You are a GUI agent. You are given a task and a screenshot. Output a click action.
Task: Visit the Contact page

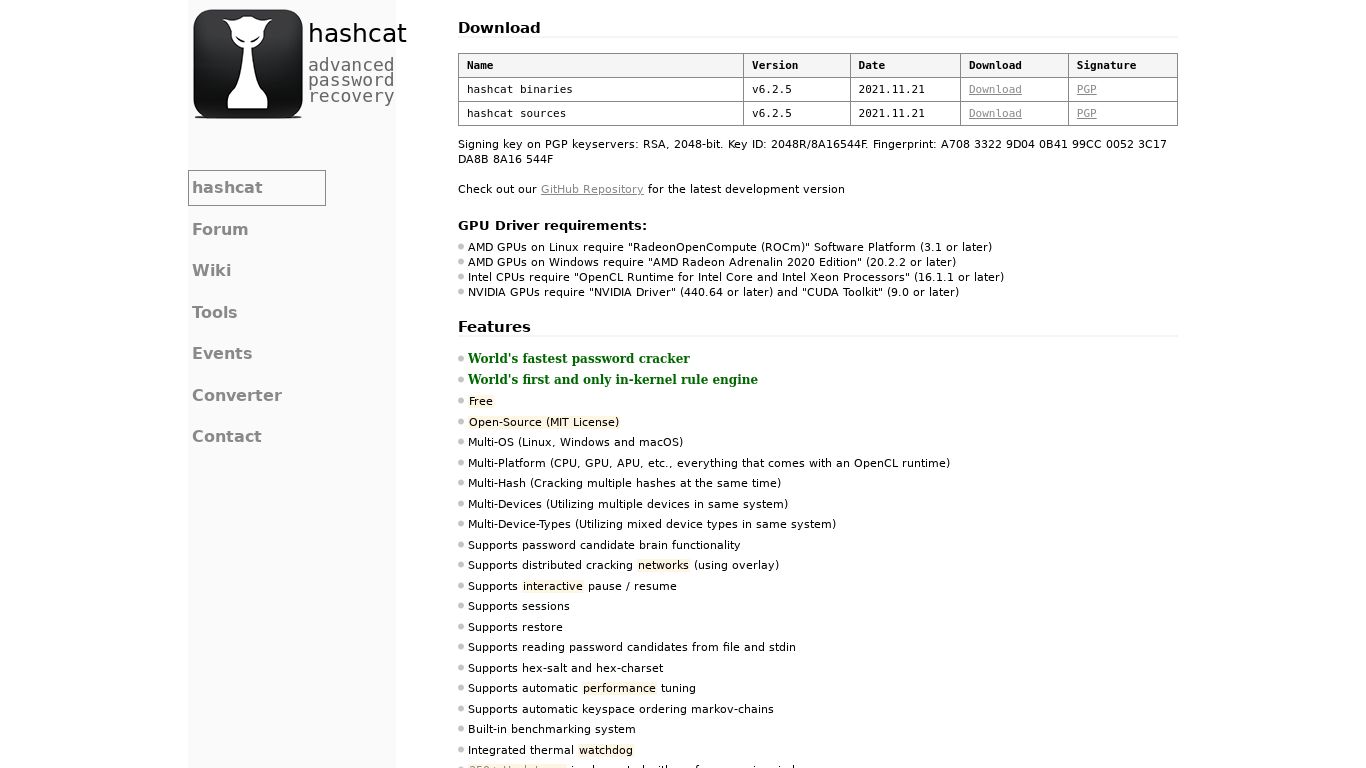227,436
